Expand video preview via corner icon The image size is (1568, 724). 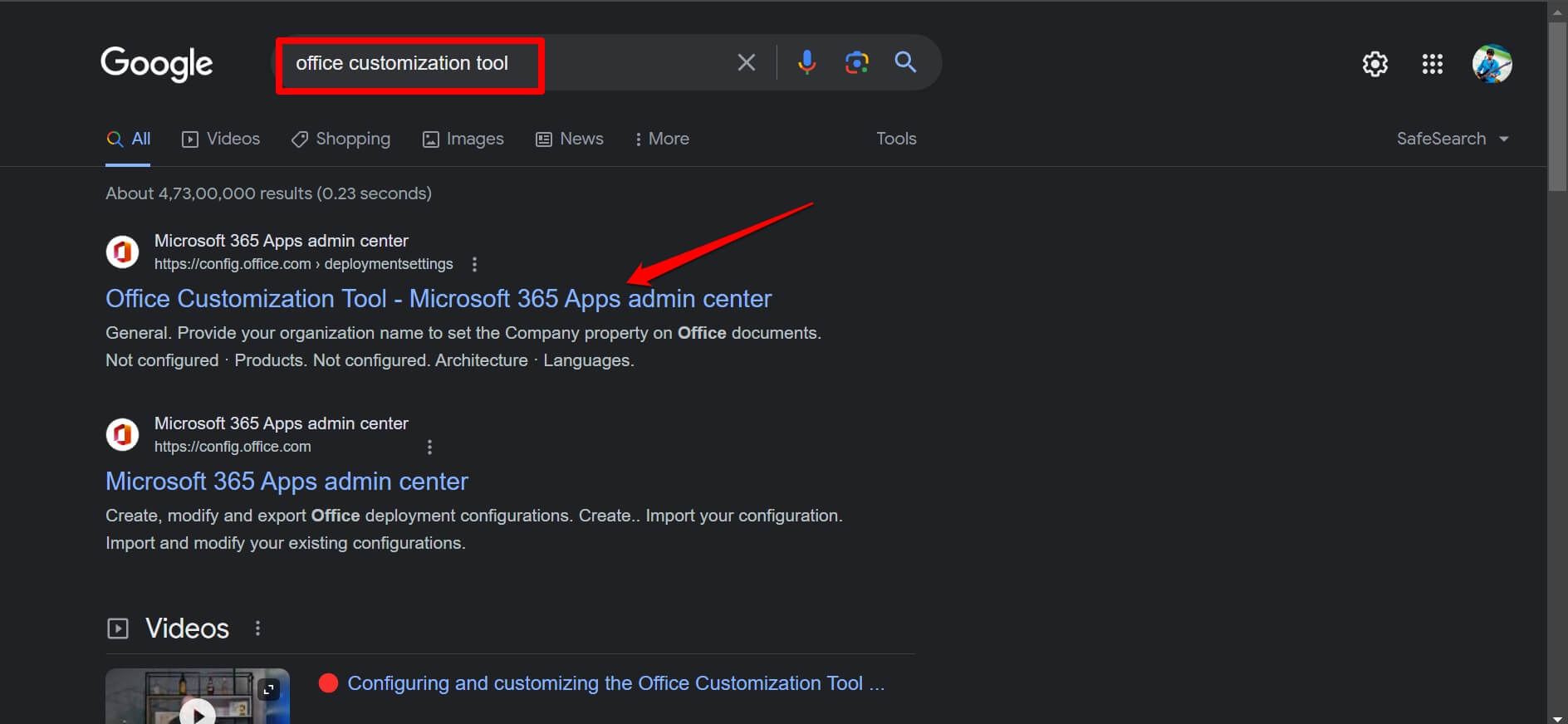click(x=269, y=689)
